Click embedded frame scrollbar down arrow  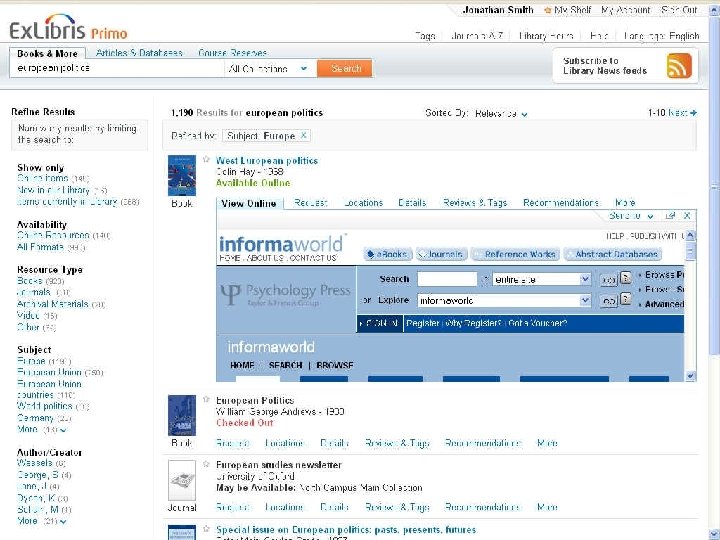[690, 376]
